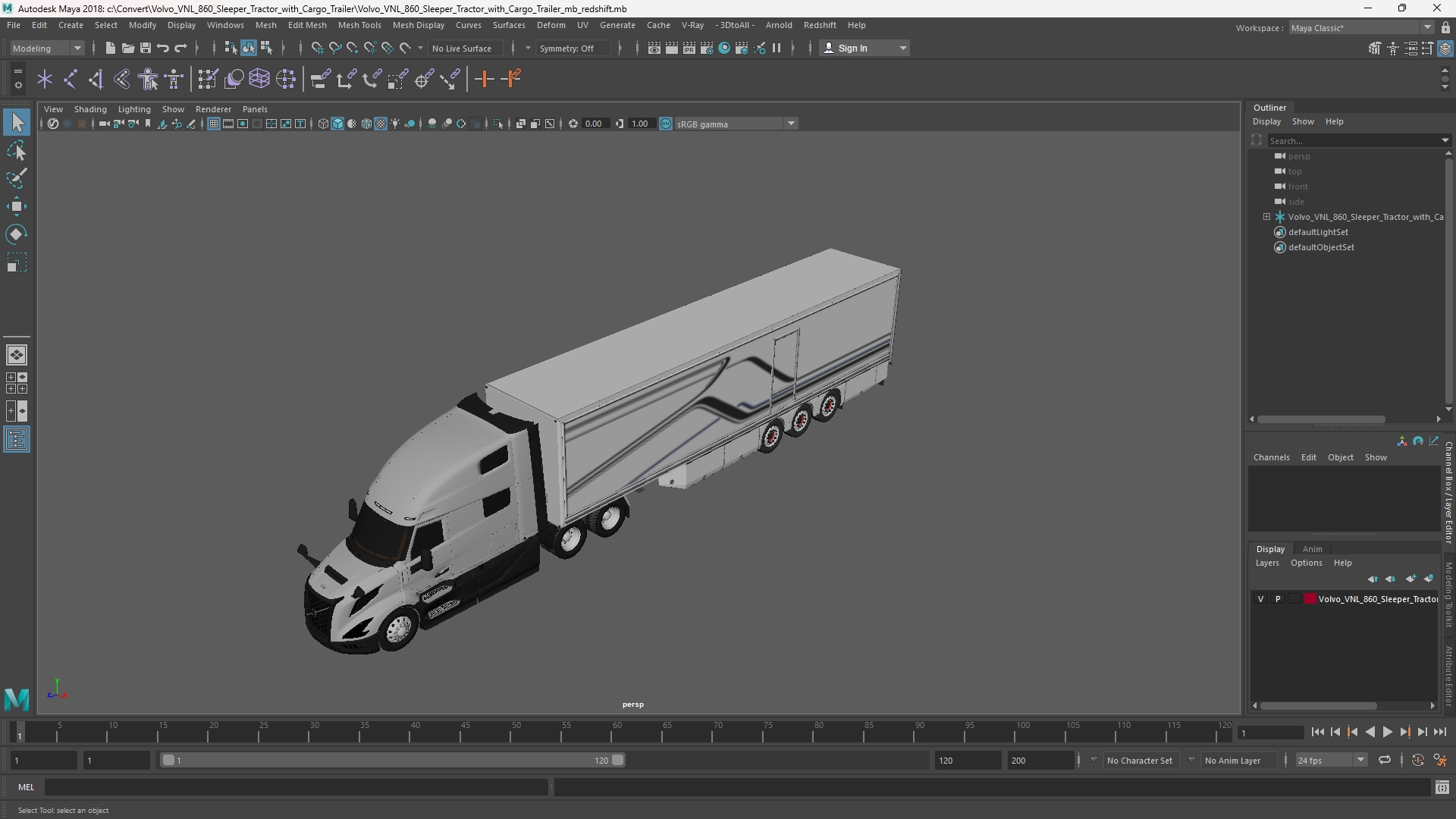Go to start of playback range
Screen dimensions: 1456x819
tap(1317, 733)
